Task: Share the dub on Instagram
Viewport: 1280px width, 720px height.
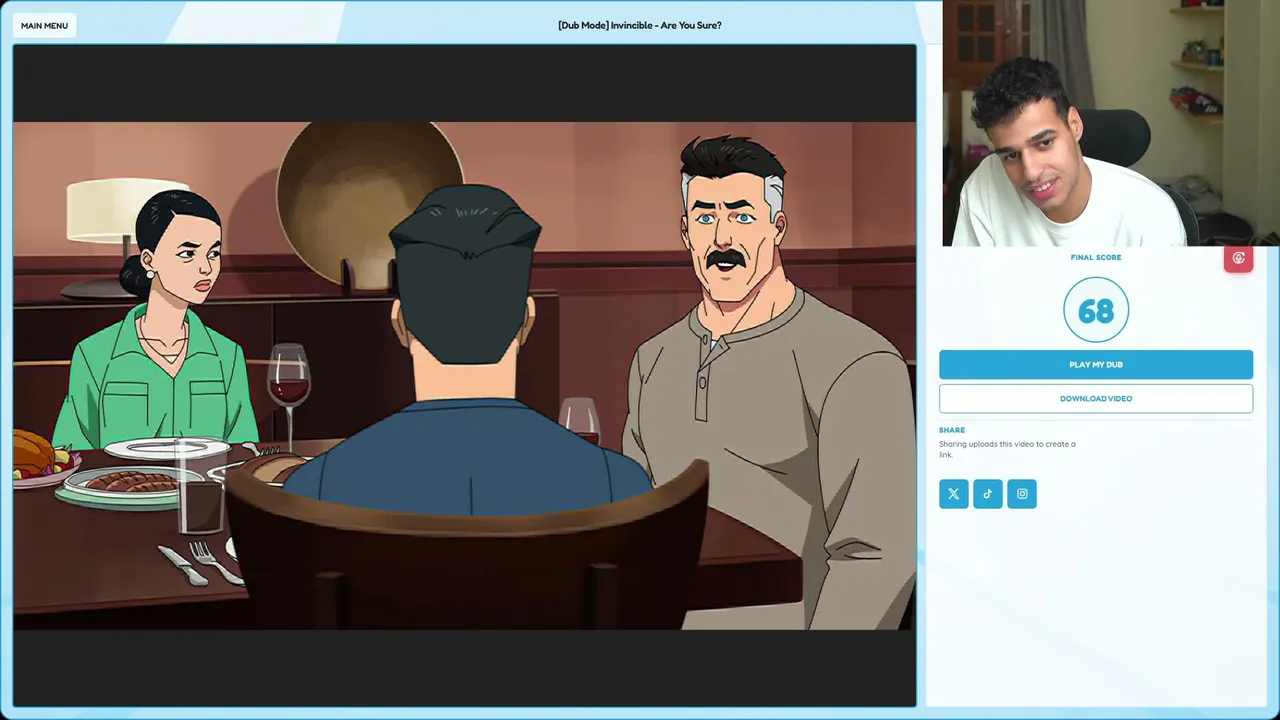Action: pyautogui.click(x=1022, y=494)
